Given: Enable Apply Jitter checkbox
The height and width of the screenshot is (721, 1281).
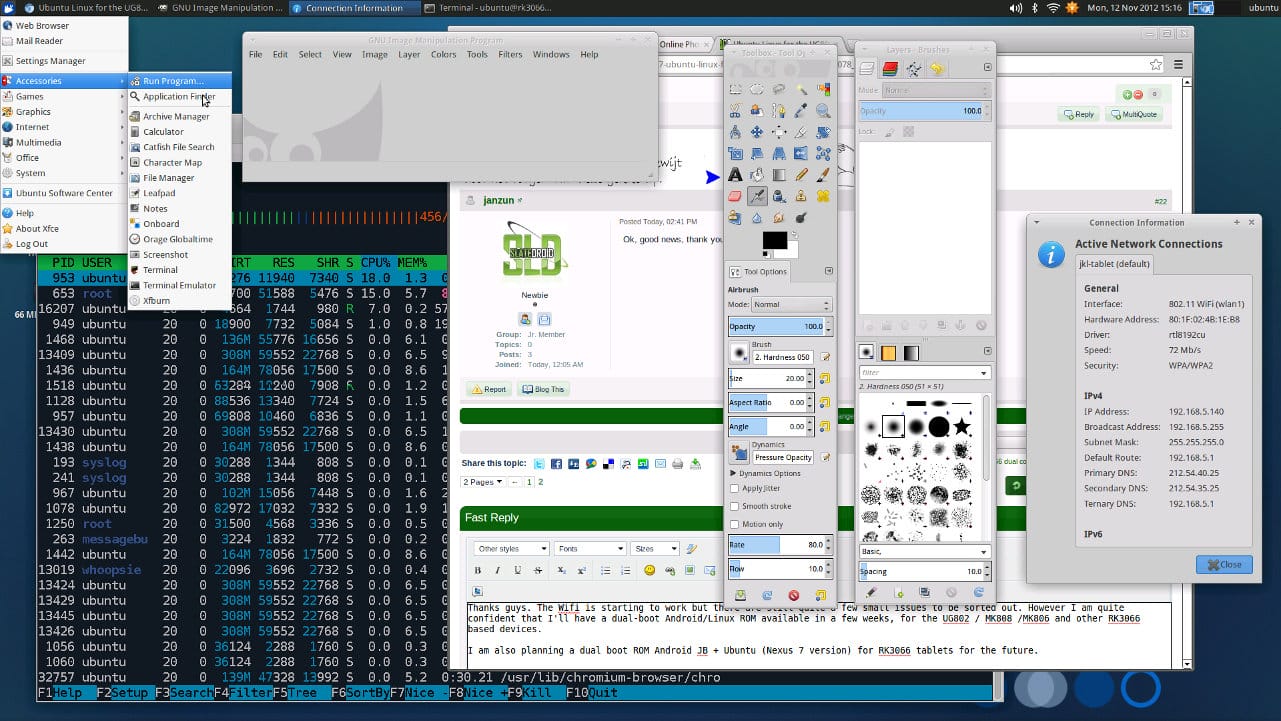Looking at the screenshot, I should [734, 488].
